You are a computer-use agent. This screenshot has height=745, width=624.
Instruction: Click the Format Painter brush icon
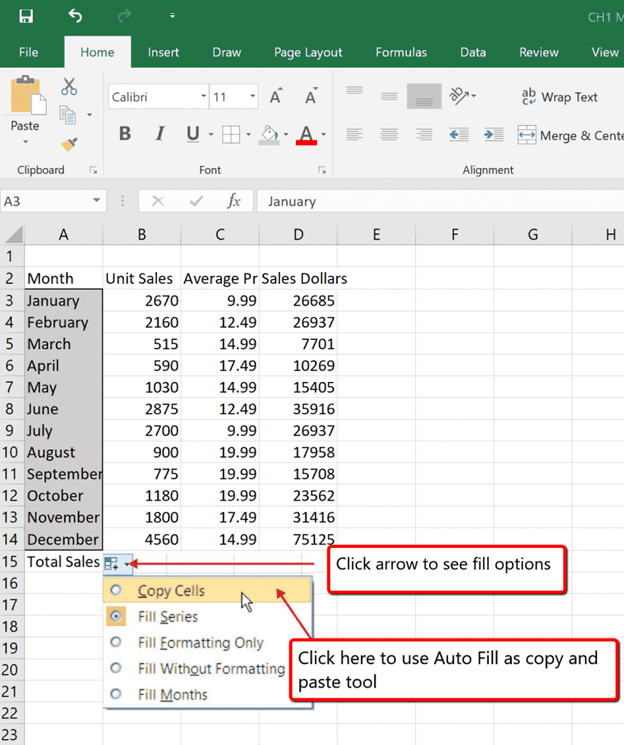[x=69, y=144]
